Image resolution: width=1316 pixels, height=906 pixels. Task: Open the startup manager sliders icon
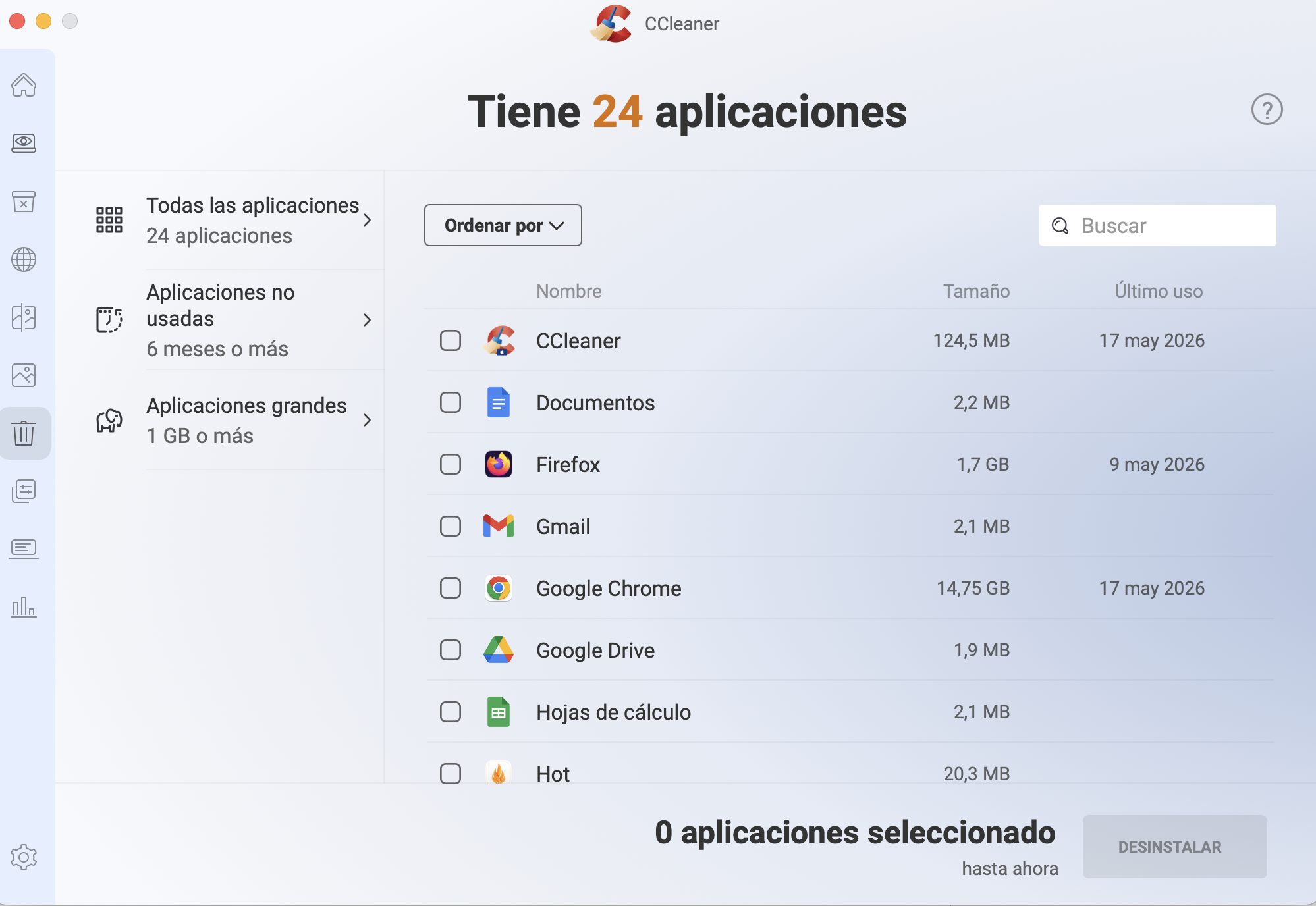pos(24,491)
